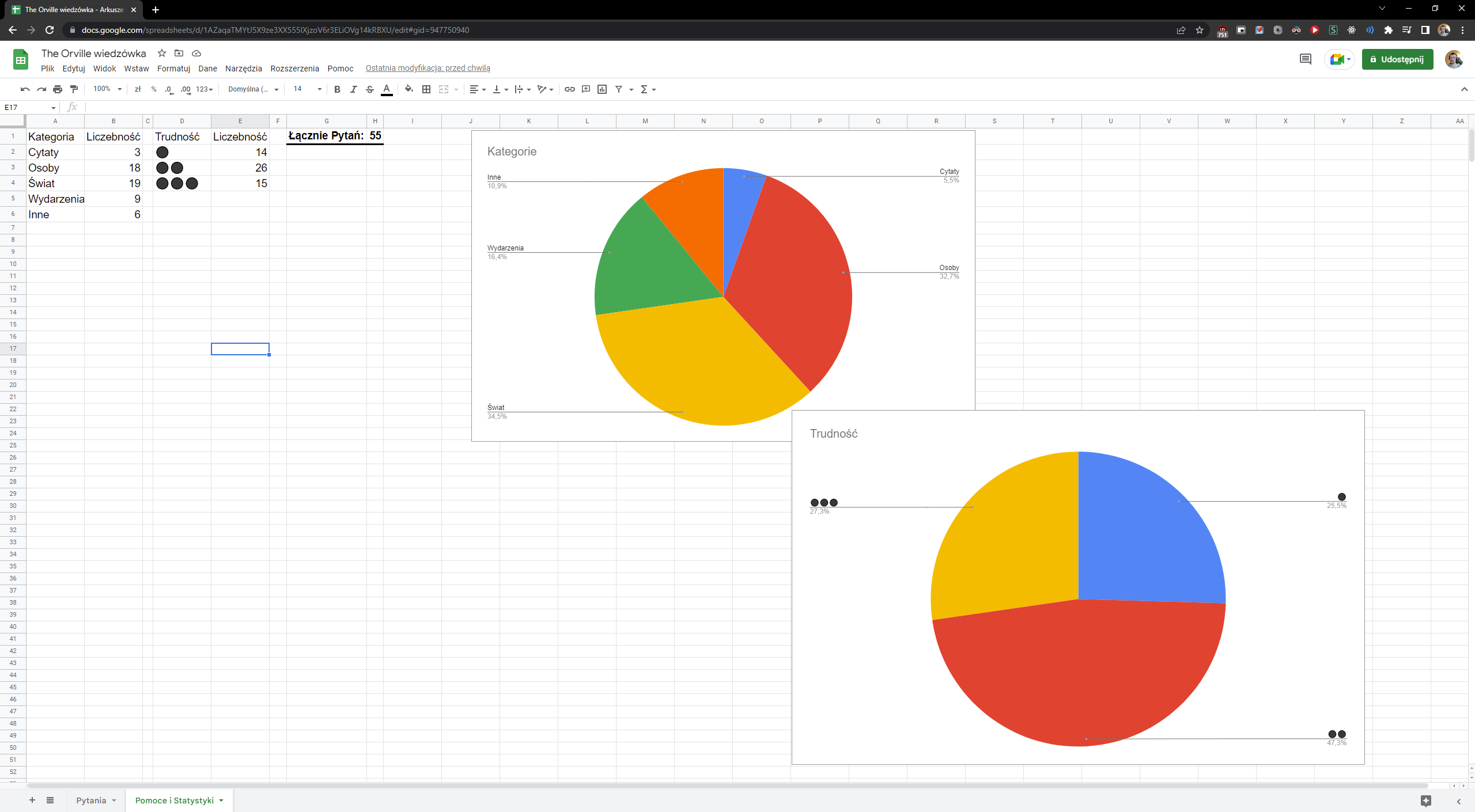
Task: Insert a link with toolbar icon
Action: point(569,89)
